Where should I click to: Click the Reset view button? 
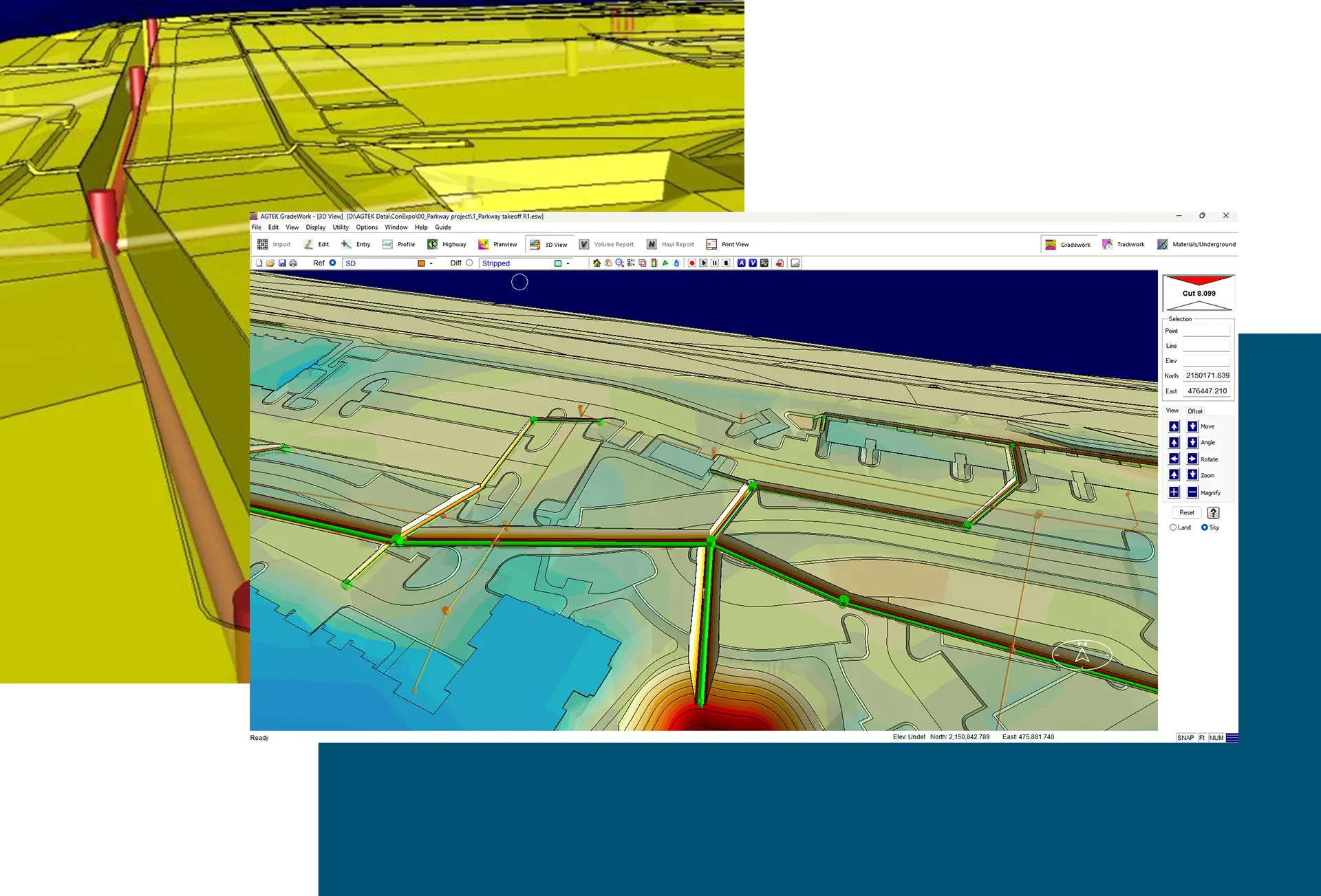click(x=1187, y=512)
